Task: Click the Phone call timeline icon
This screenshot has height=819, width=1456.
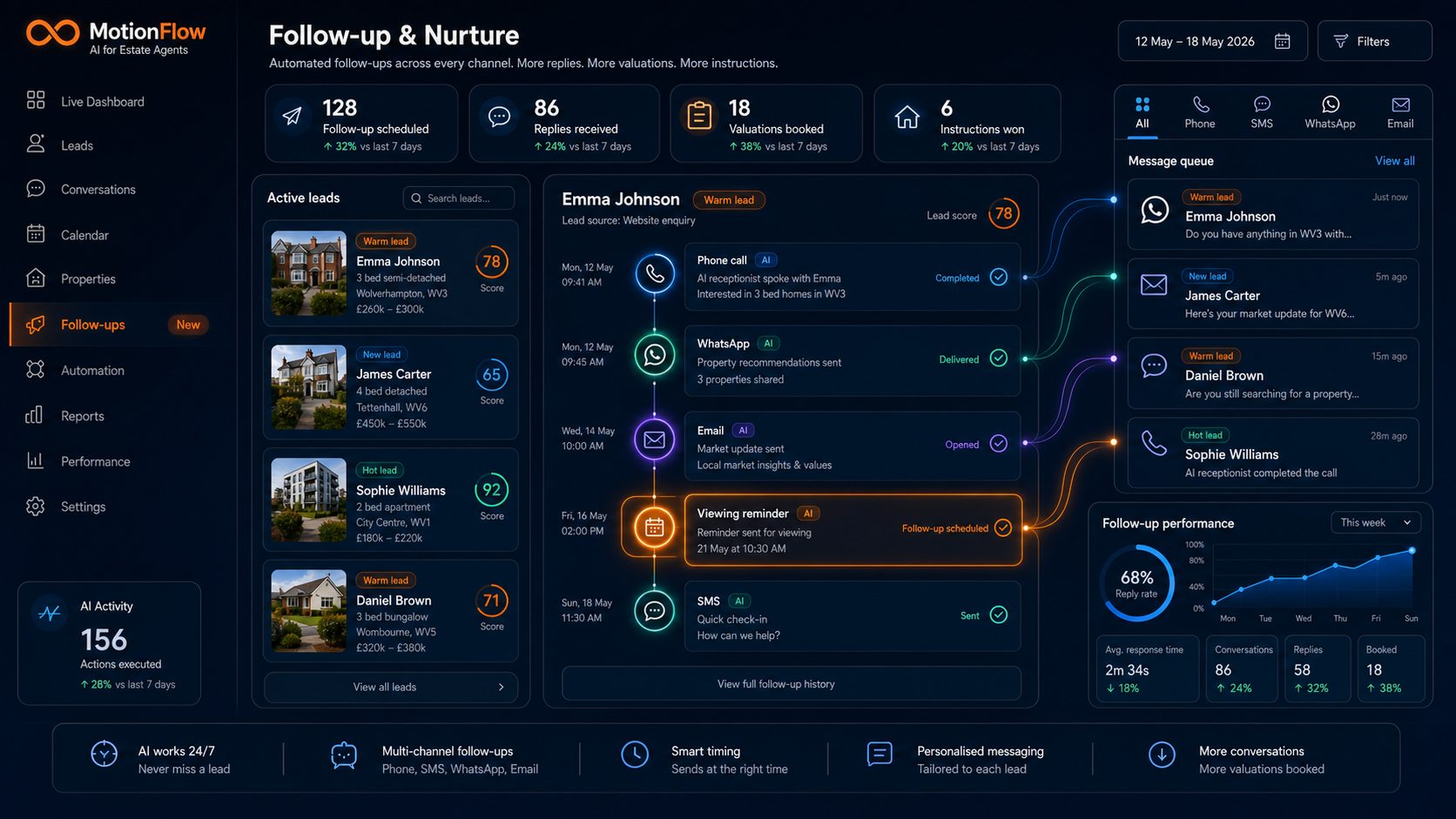Action: 655,274
